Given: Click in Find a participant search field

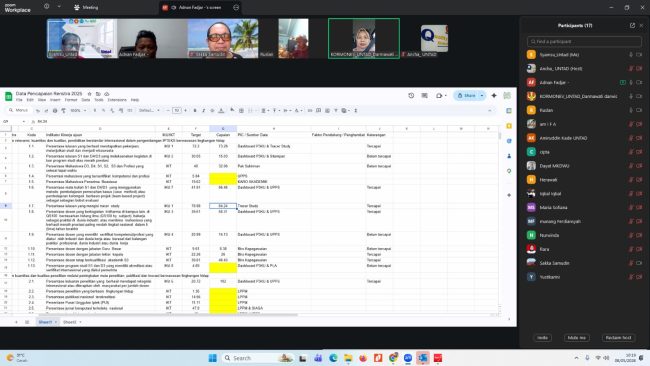Looking at the screenshot, I should click(584, 41).
